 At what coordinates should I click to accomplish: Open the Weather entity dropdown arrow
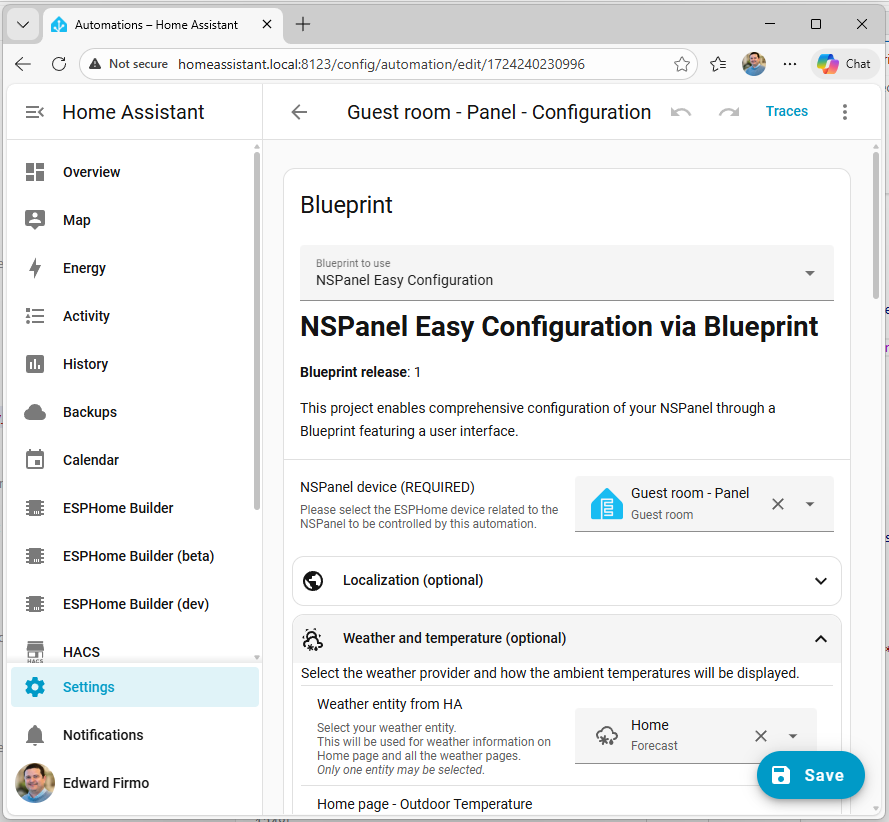(x=793, y=736)
